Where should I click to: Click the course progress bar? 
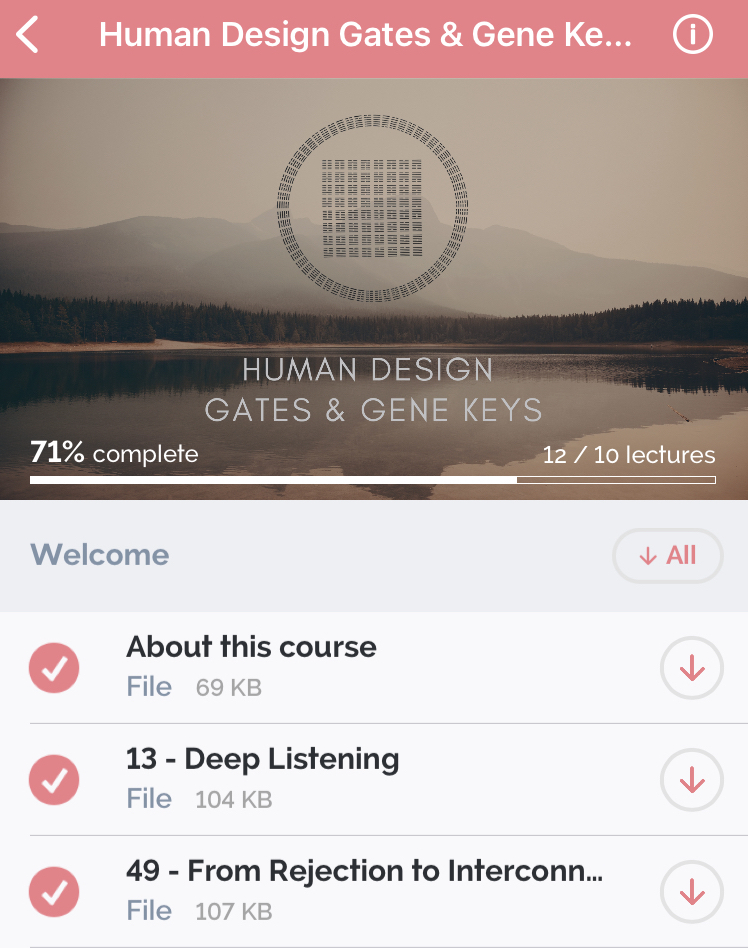pyautogui.click(x=372, y=480)
